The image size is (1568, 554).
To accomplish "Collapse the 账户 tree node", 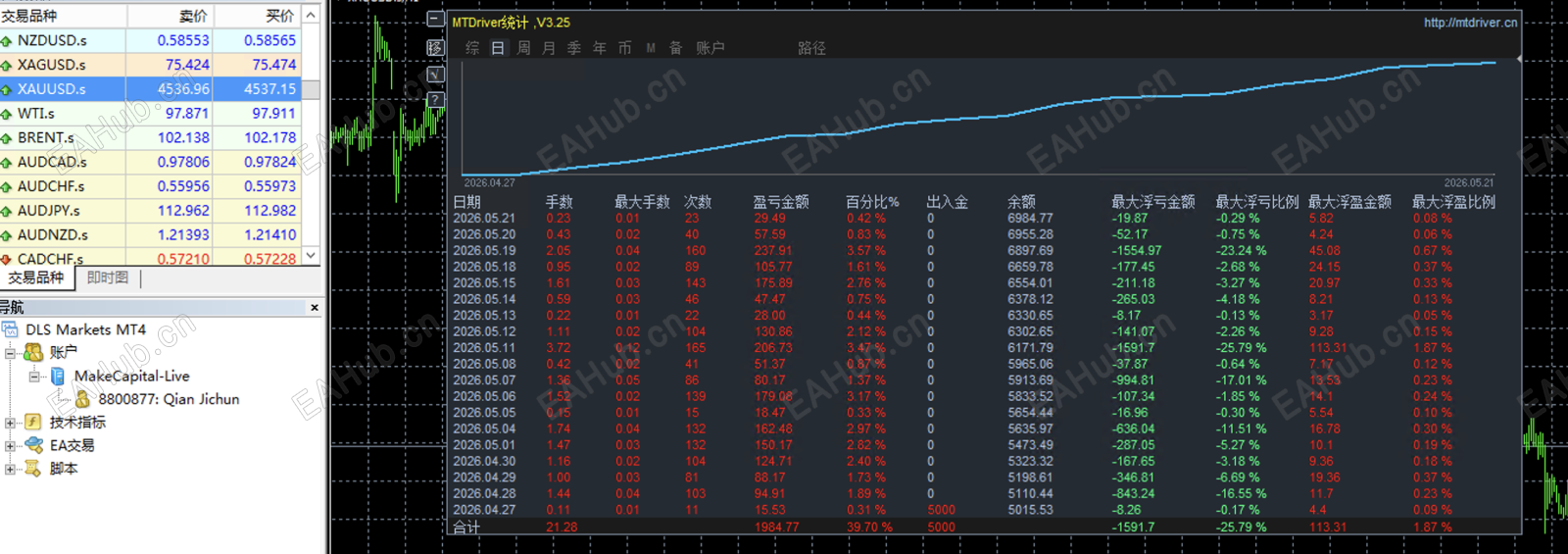I will click(10, 352).
